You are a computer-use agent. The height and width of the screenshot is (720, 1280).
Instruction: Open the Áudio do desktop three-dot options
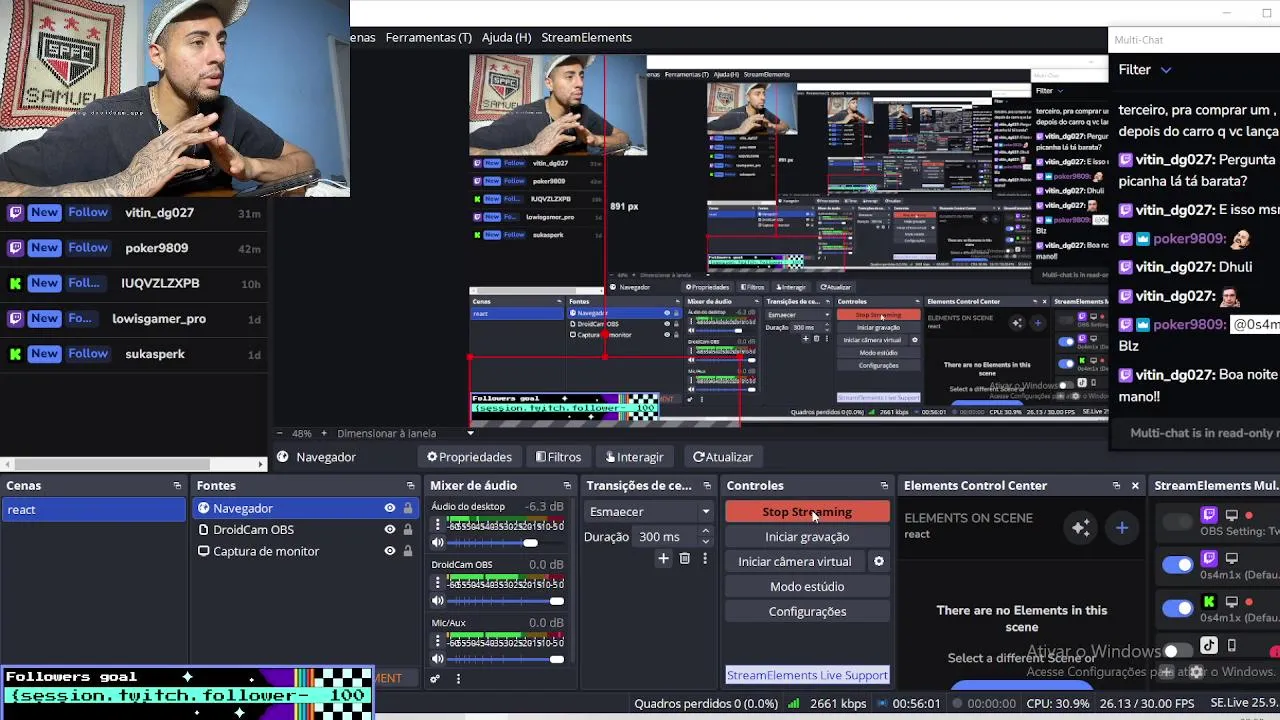(437, 525)
